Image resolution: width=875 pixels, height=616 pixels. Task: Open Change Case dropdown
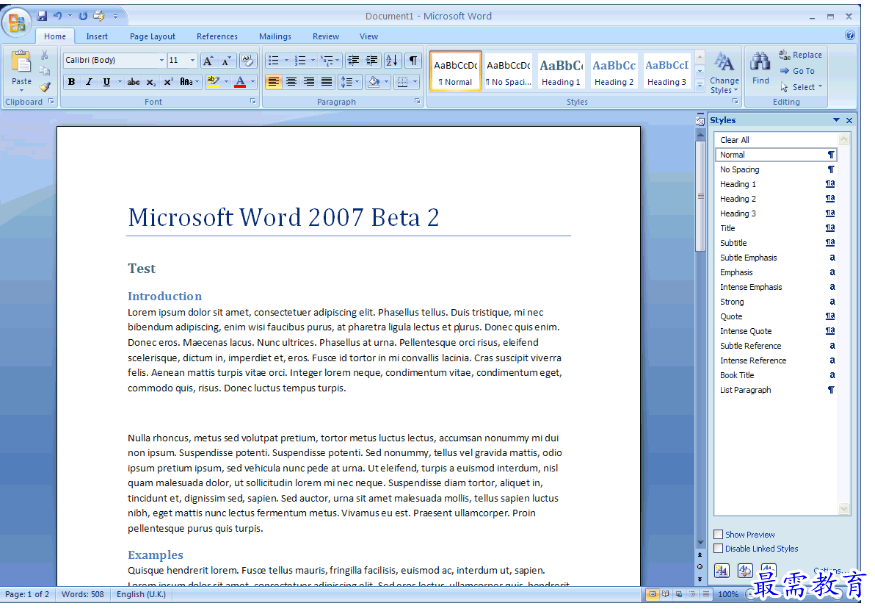click(189, 82)
